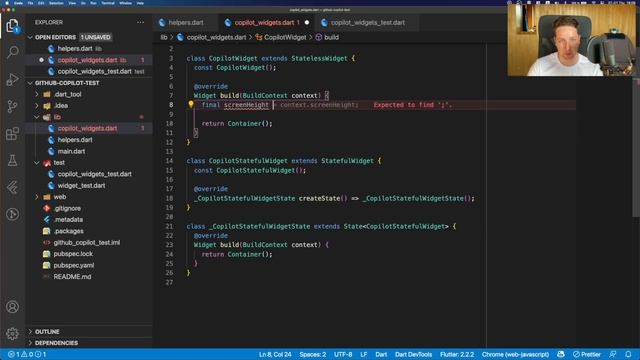Click unsaved dot on copilot_widgets.dart tab
640x360 pixels.
[x=307, y=22]
